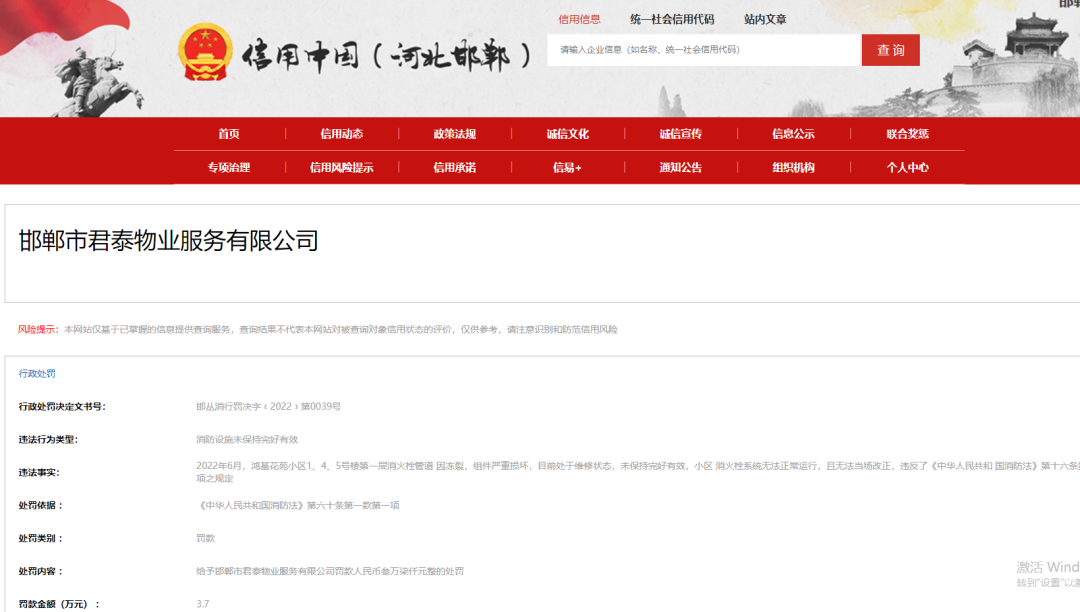Image resolution: width=1080 pixels, height=612 pixels.
Task: Click the value 消防设施未保持完好有效
Action: [247, 440]
